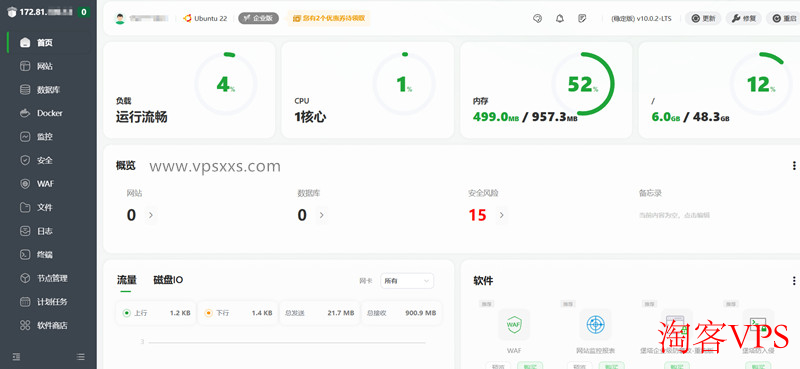The height and width of the screenshot is (369, 800).
Task: Click the disk usage gauge showing 12%
Action: 761,84
